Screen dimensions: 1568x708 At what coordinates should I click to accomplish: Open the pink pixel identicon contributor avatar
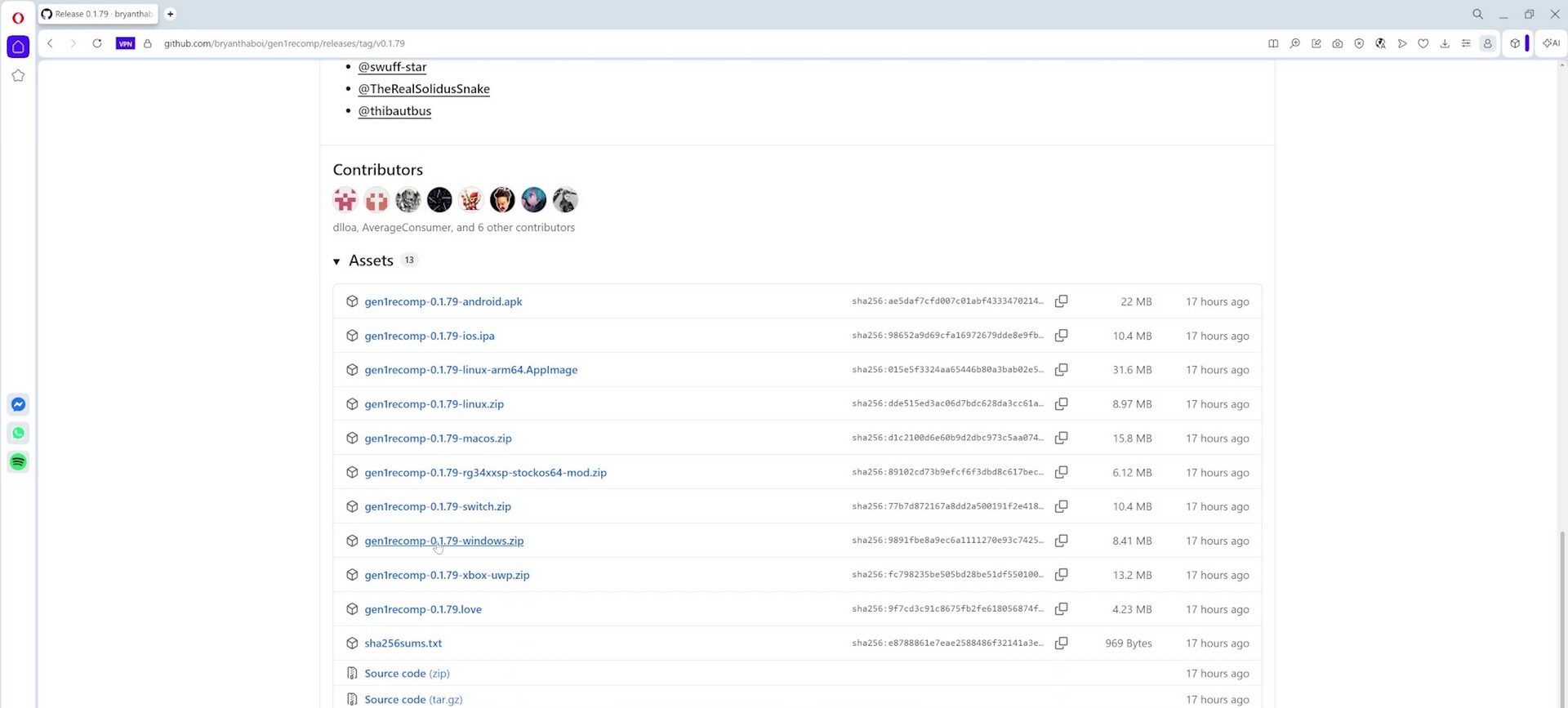coord(345,199)
